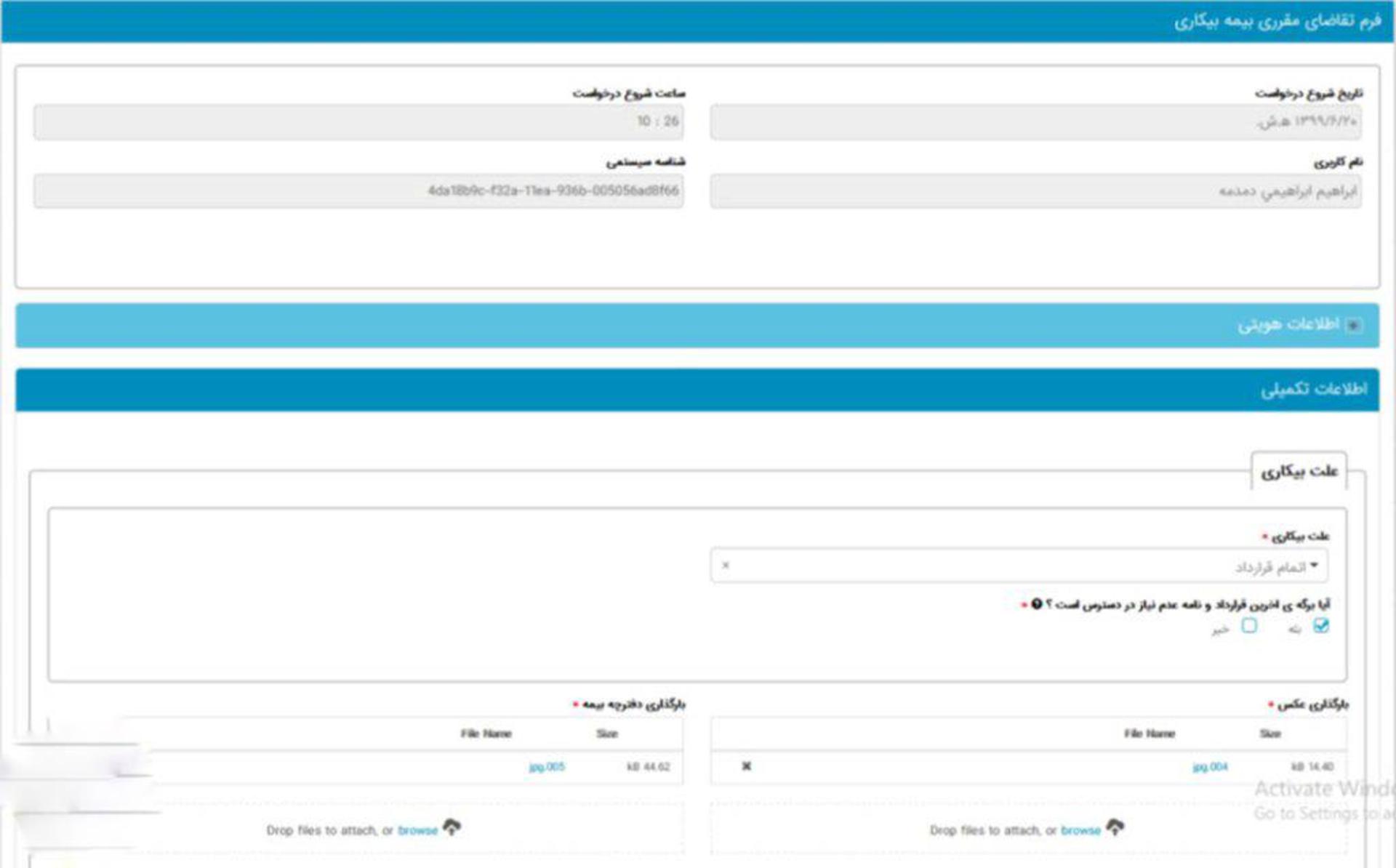The height and width of the screenshot is (868, 1396).
Task: Check the خیر checkbox
Action: (x=1249, y=625)
